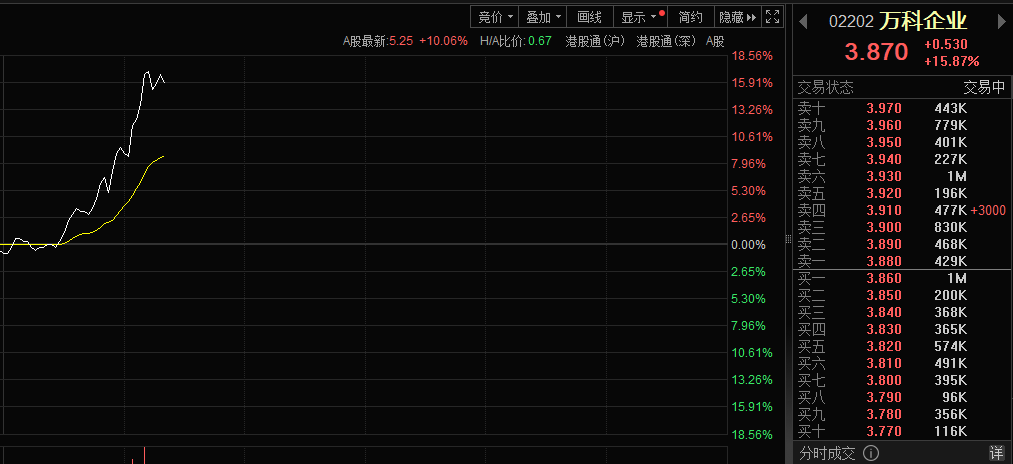The height and width of the screenshot is (464, 1013).
Task: Click the info icon beside 分时成交
Action: click(x=870, y=453)
